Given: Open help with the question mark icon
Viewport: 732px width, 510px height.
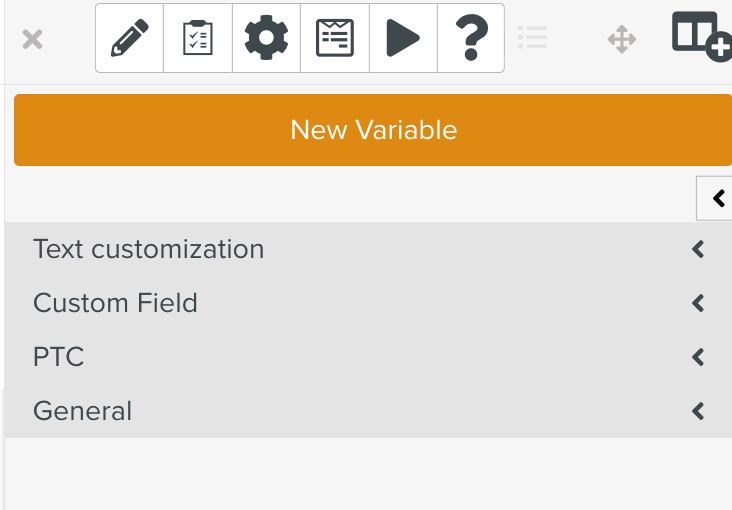Looking at the screenshot, I should pos(471,39).
